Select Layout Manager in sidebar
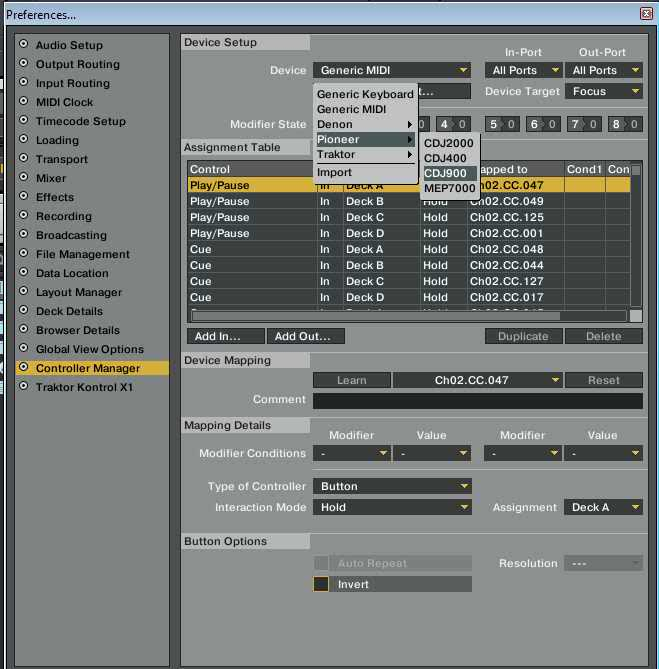Screen dimensions: 659x669 (x=78, y=292)
